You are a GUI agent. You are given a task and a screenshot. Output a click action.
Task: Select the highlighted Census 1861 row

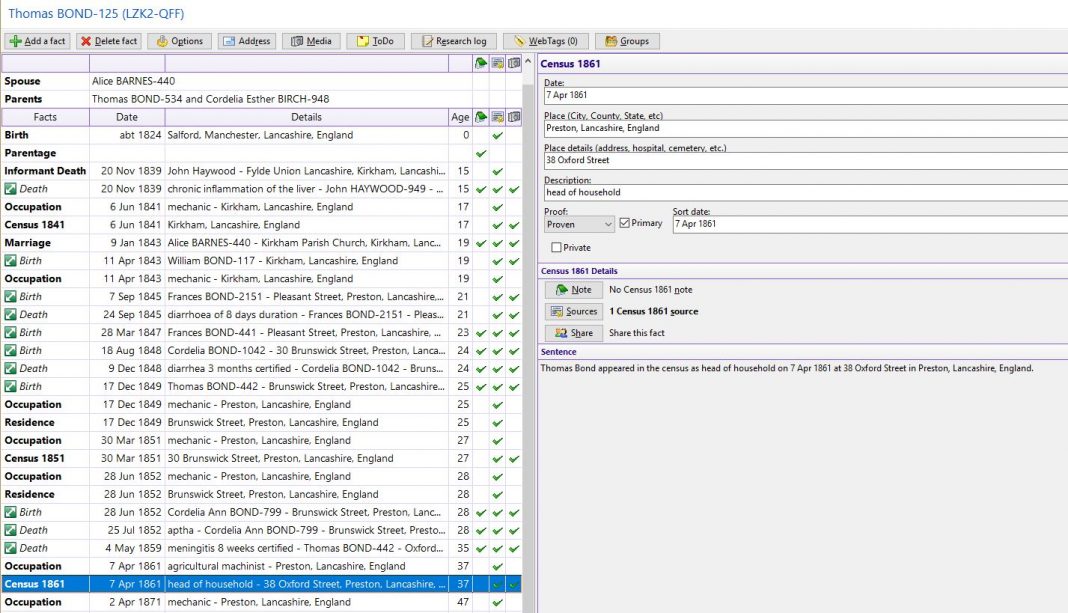[262, 584]
